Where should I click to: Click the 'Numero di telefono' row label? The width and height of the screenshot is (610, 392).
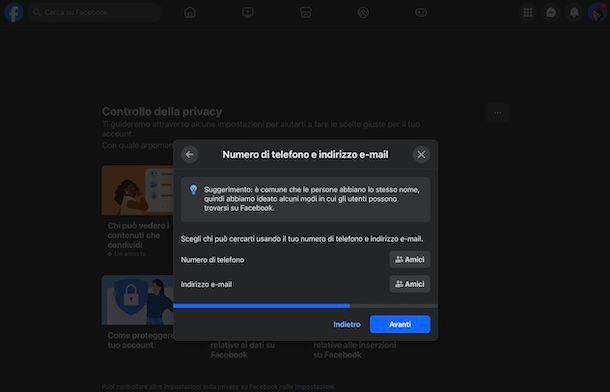pos(212,260)
